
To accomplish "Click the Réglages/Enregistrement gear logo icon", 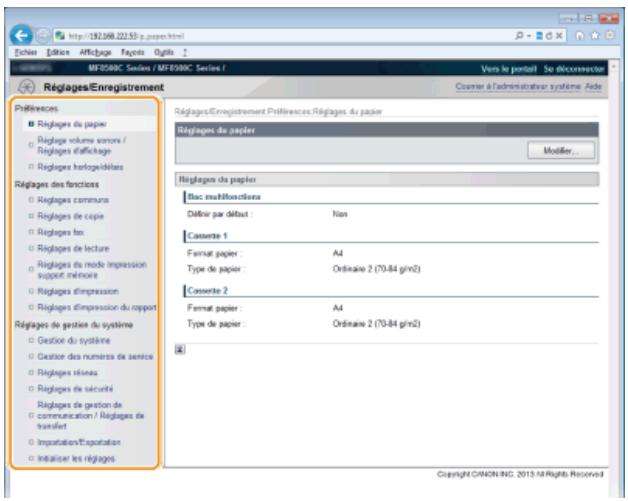I will click(26, 87).
